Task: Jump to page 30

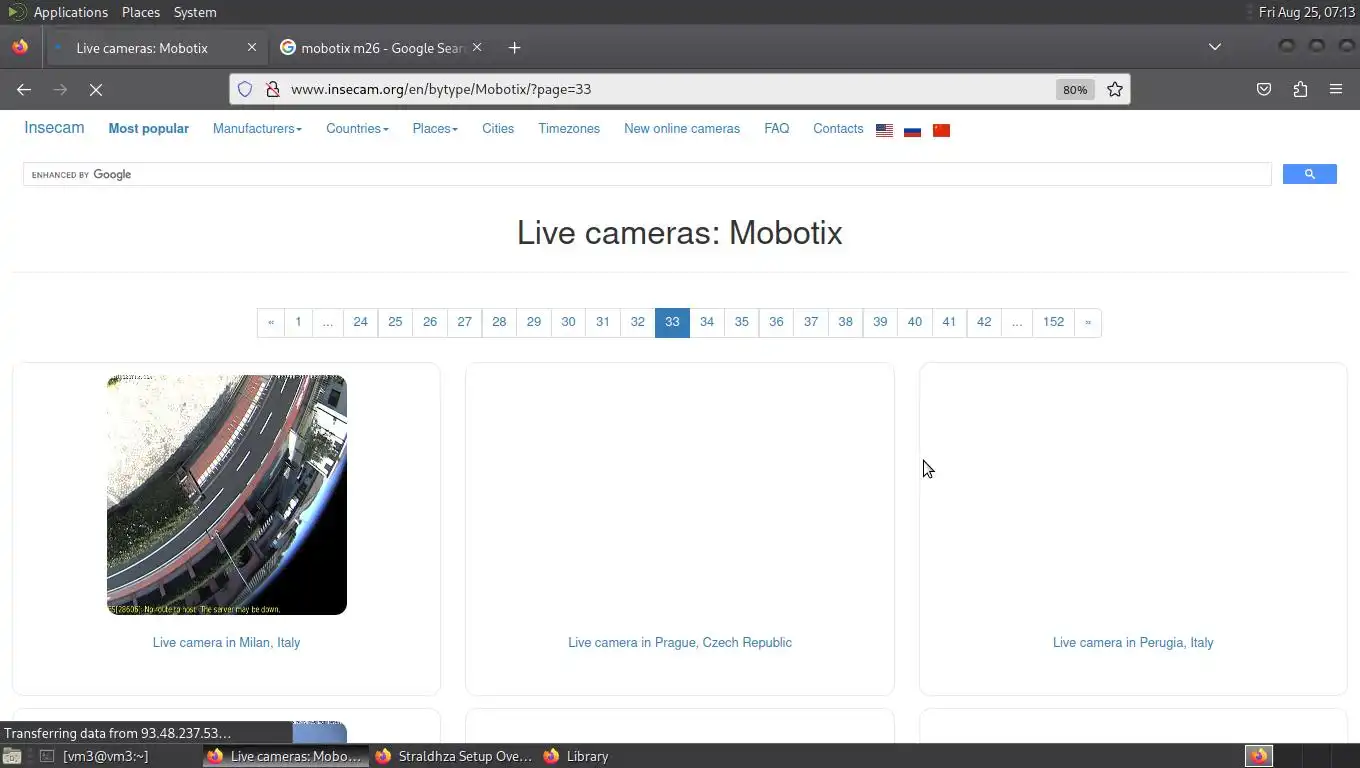Action: (568, 322)
